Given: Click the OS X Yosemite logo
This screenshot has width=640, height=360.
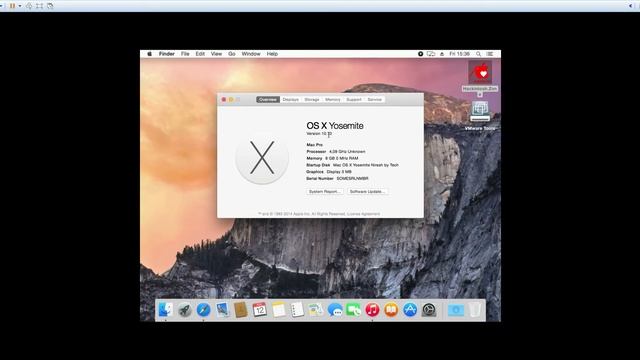Looking at the screenshot, I should [x=262, y=158].
